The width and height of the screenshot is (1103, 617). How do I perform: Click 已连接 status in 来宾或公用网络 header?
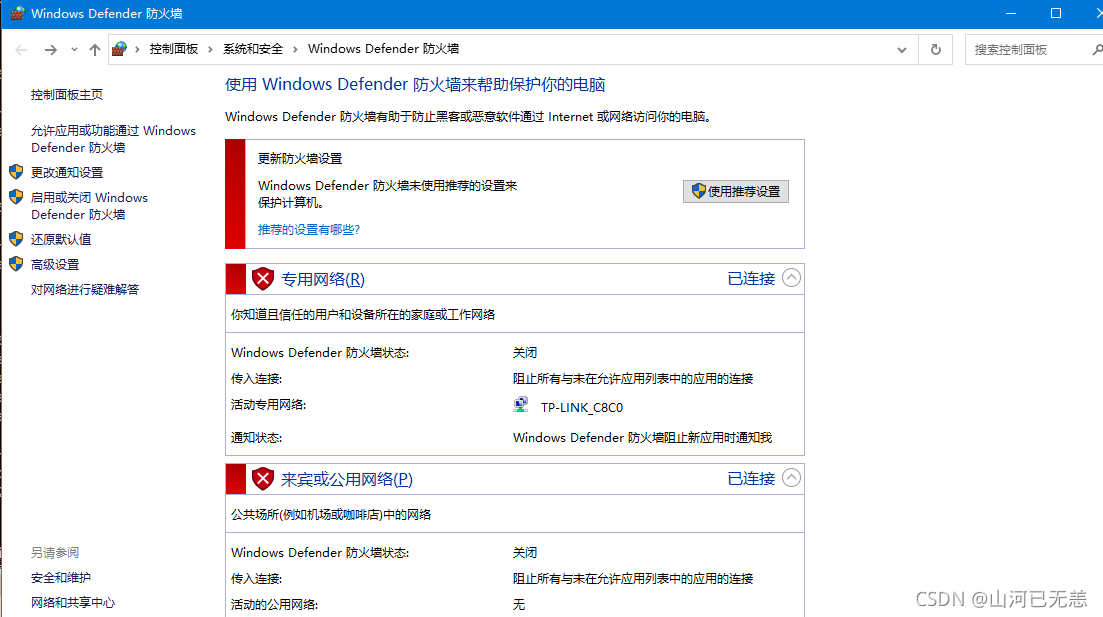point(751,478)
